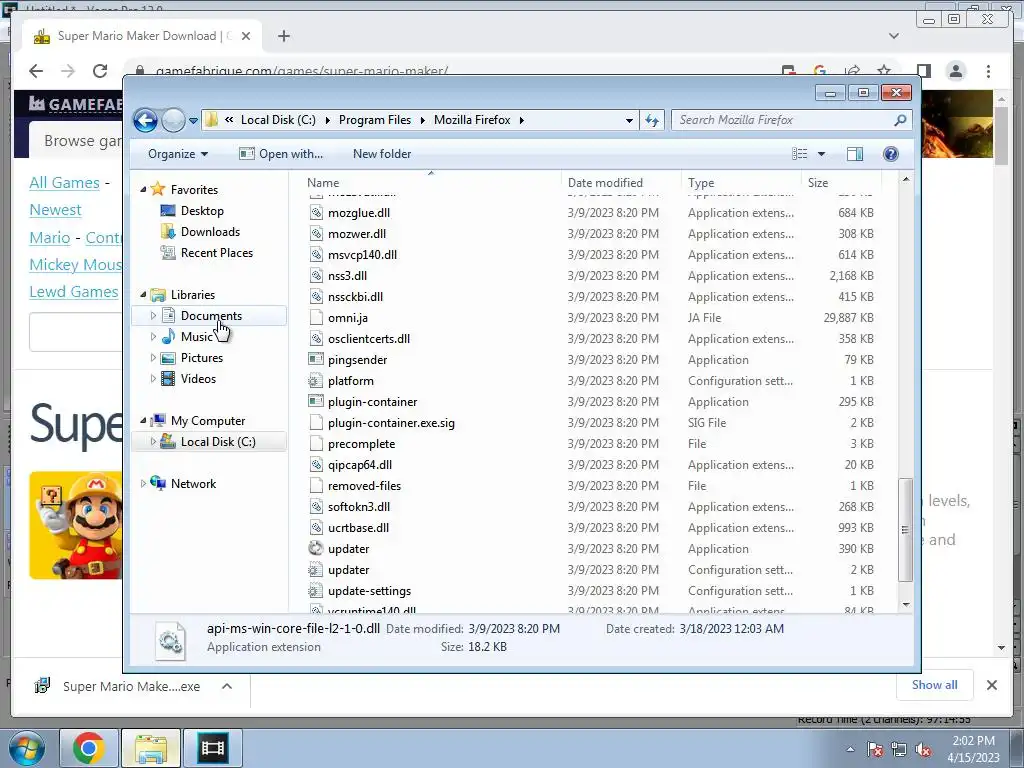Click the file list scroll down arrow
Screen dimensions: 1024x768
click(906, 605)
